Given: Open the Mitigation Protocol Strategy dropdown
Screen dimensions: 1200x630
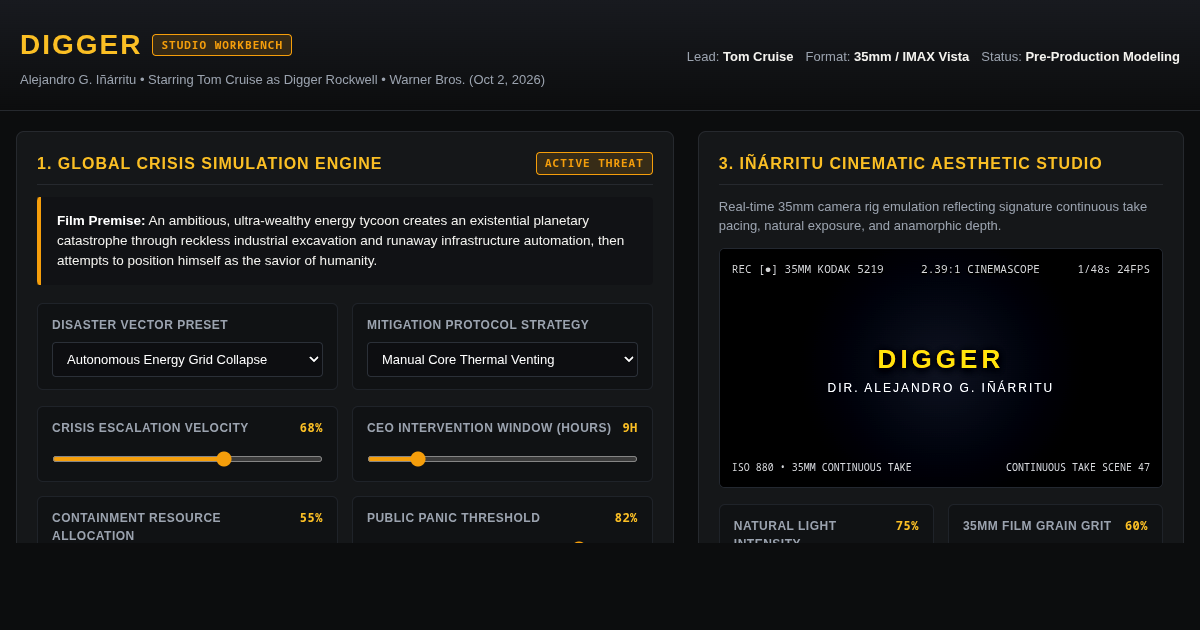Looking at the screenshot, I should pyautogui.click(x=502, y=359).
